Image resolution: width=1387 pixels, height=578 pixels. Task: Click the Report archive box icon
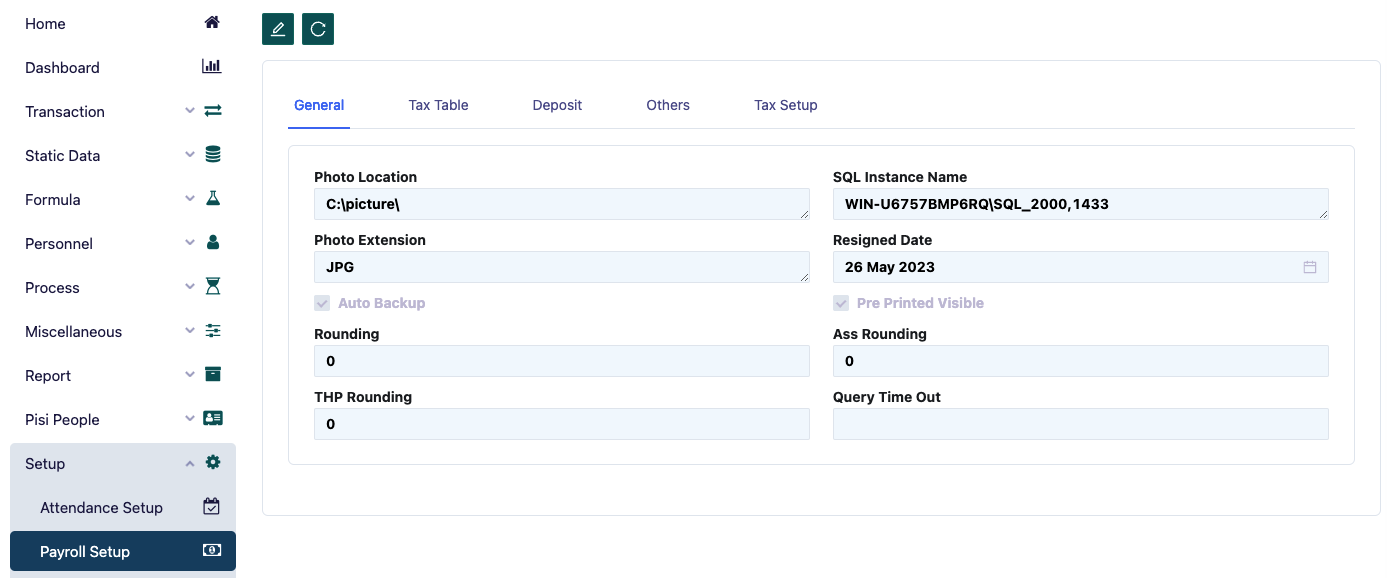pyautogui.click(x=212, y=375)
